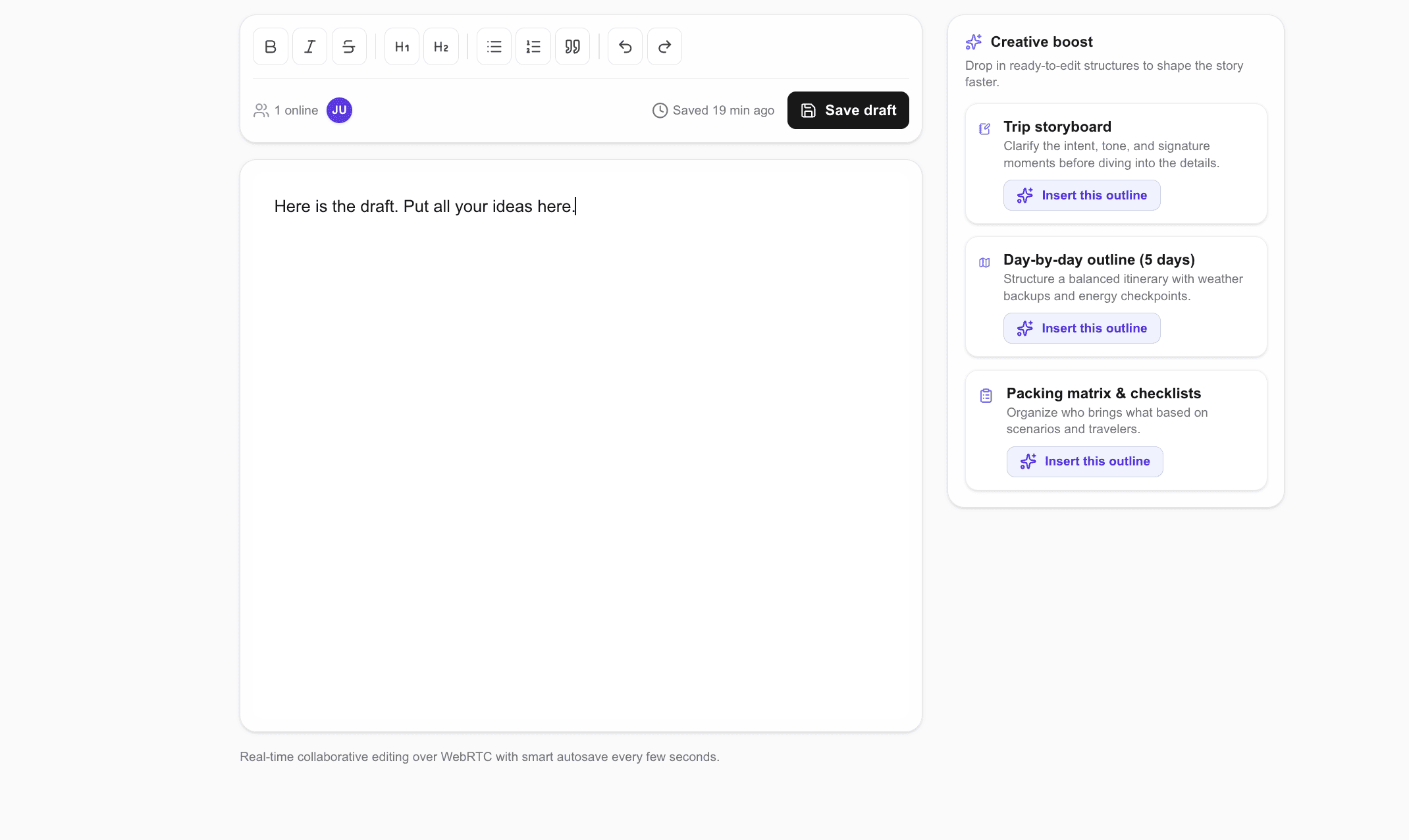Toggle bold formatting in toolbar

pyautogui.click(x=270, y=47)
